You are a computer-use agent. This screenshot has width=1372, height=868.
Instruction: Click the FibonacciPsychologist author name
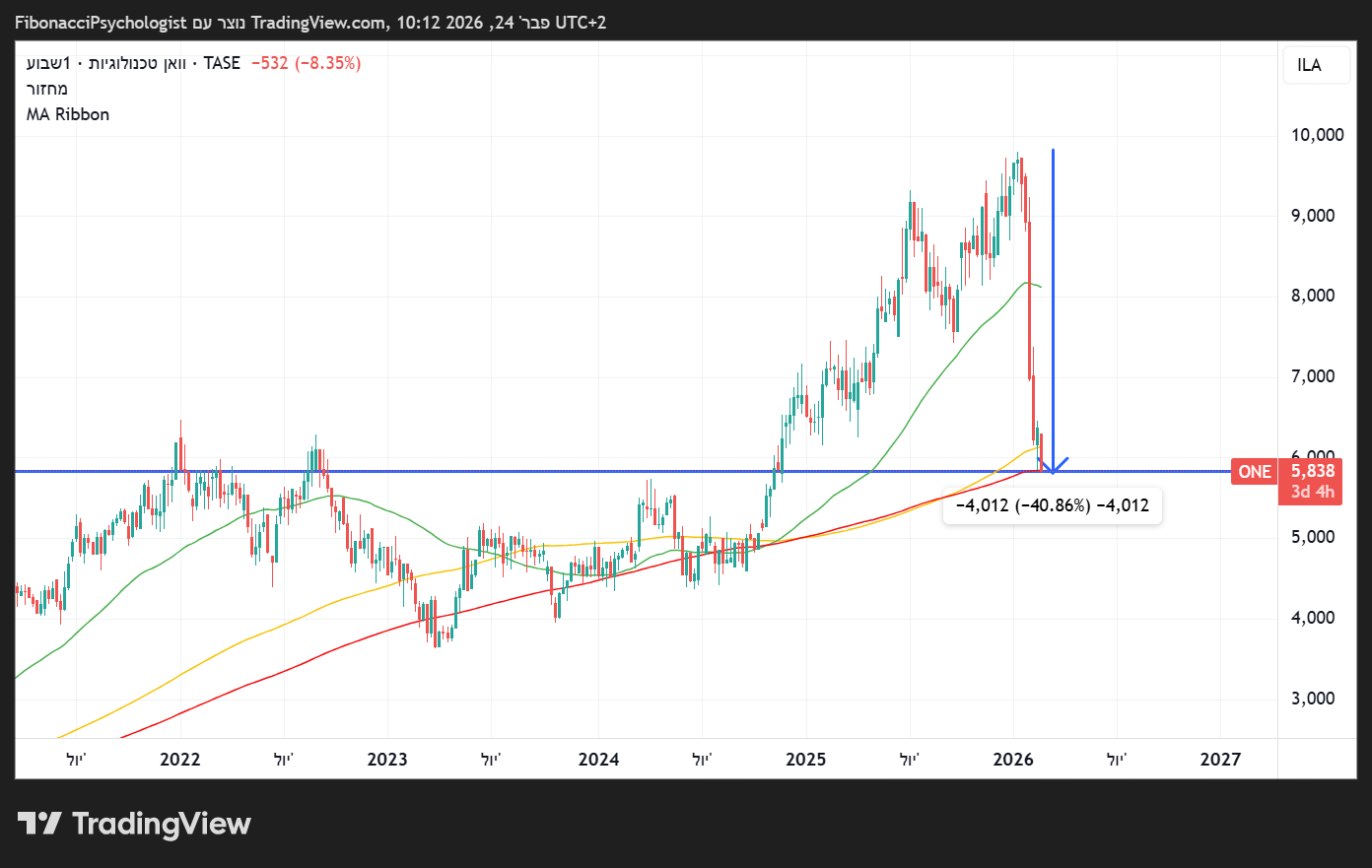pos(101,22)
